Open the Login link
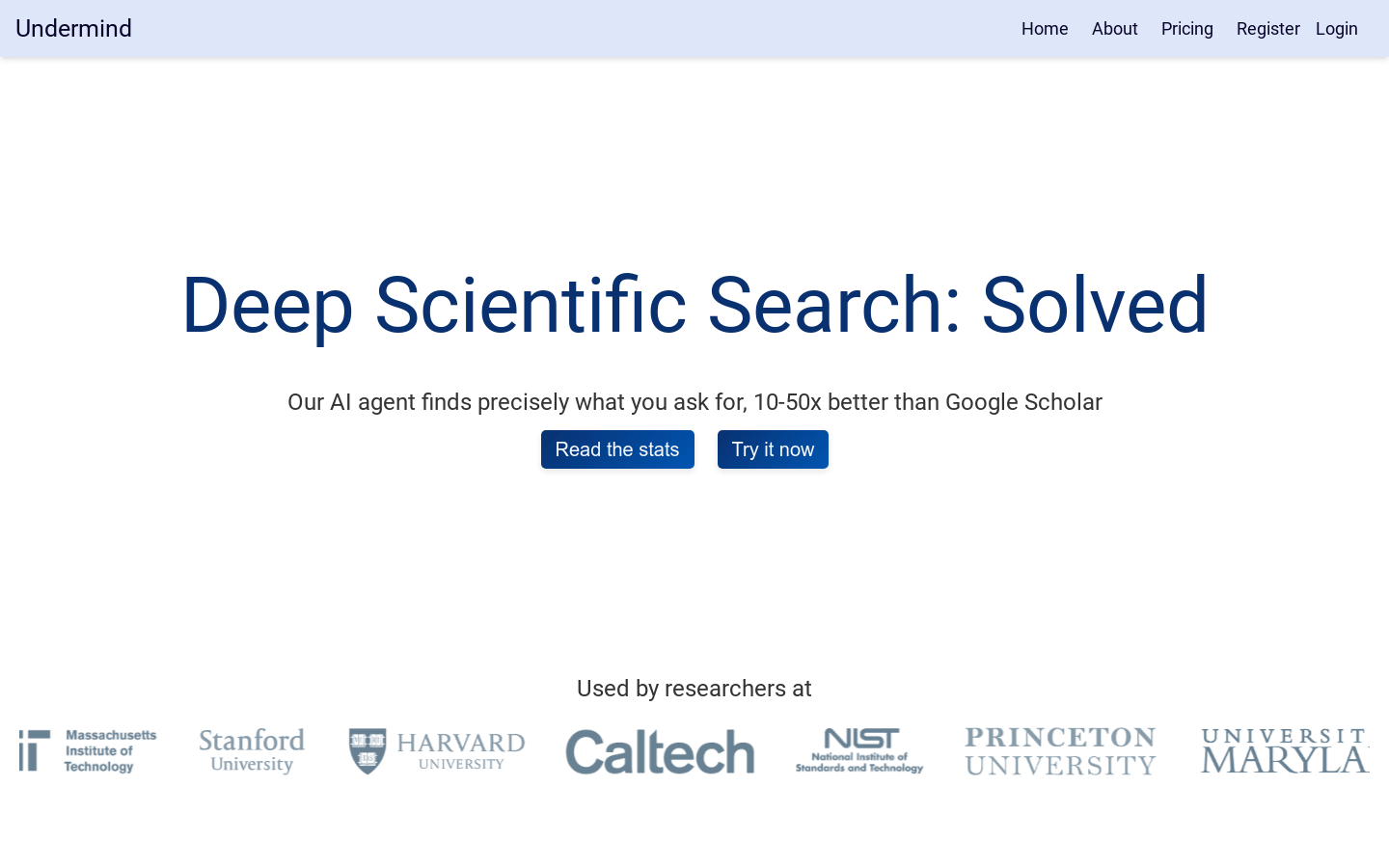The image size is (1389, 868). click(1337, 29)
